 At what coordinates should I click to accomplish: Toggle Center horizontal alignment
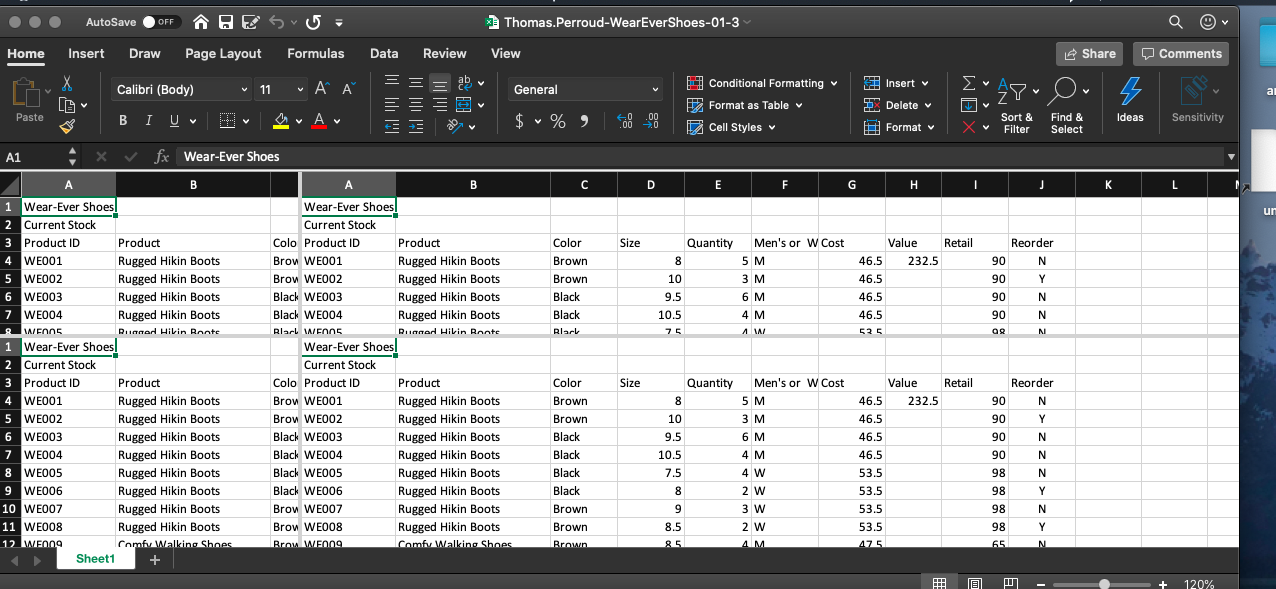pyautogui.click(x=416, y=105)
